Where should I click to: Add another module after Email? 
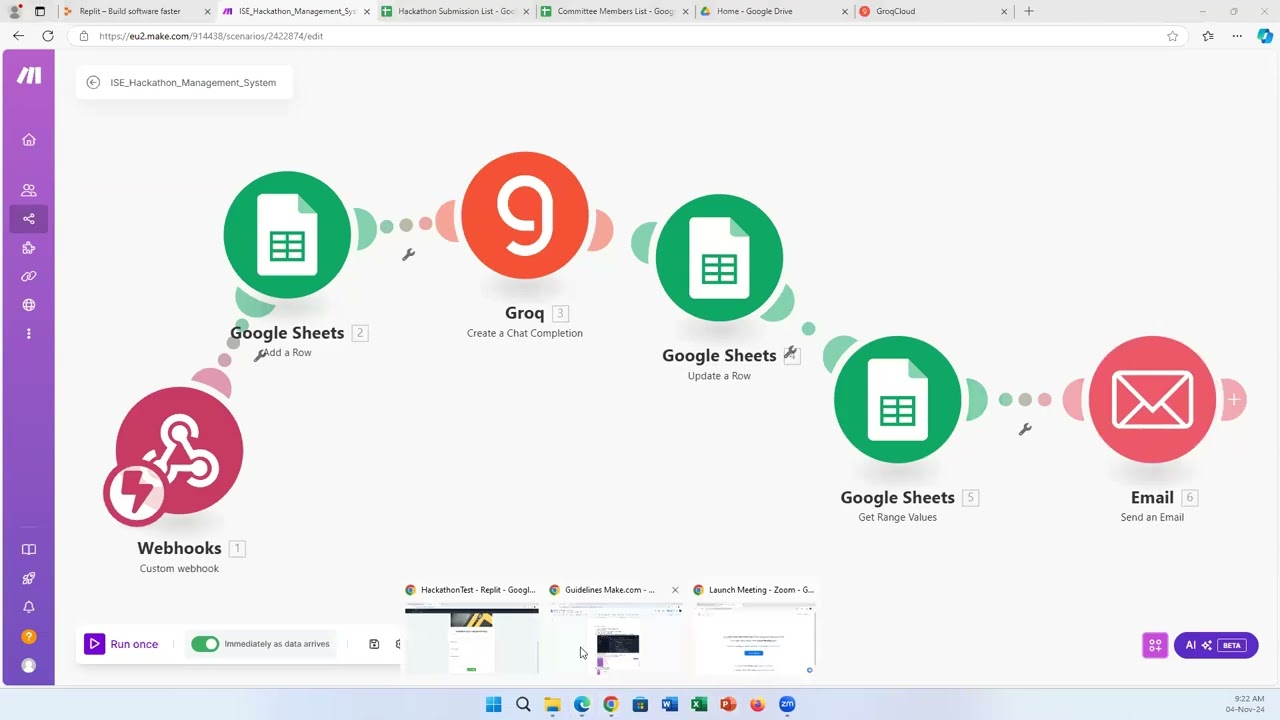[x=1234, y=400]
